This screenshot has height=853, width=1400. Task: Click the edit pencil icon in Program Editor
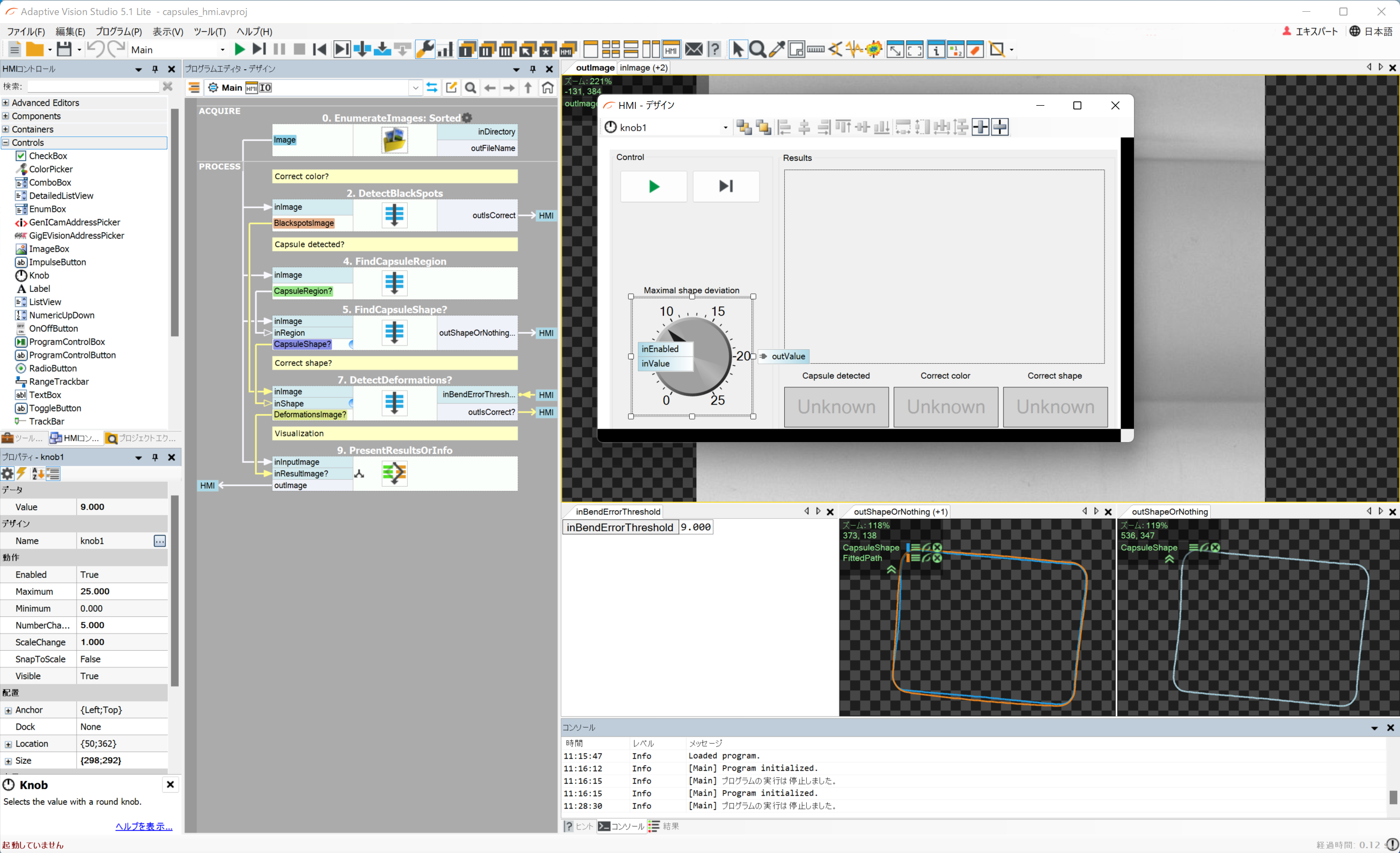[451, 87]
